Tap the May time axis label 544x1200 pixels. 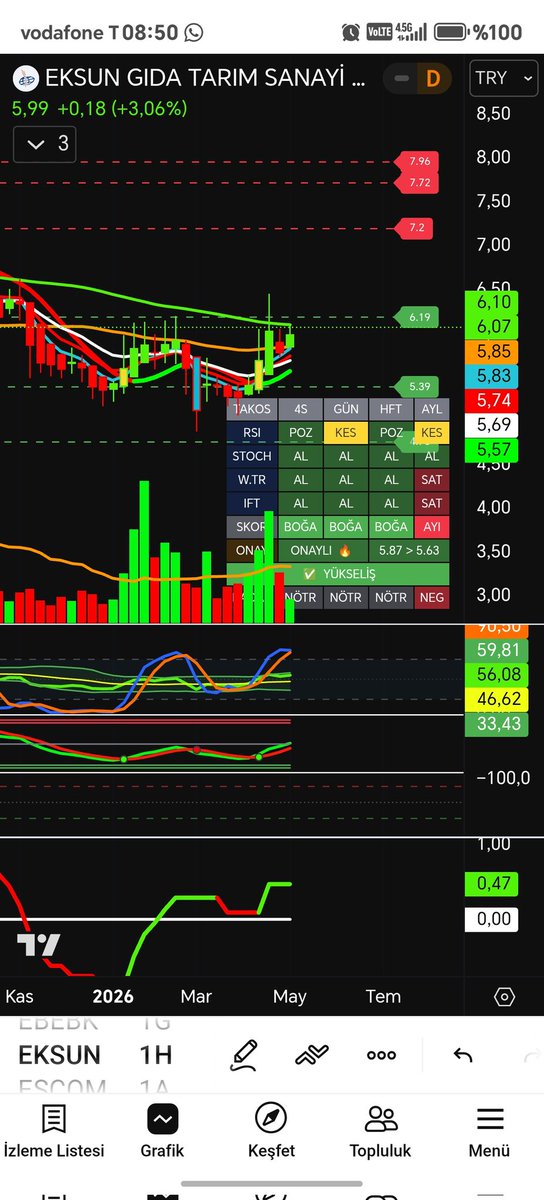click(290, 996)
